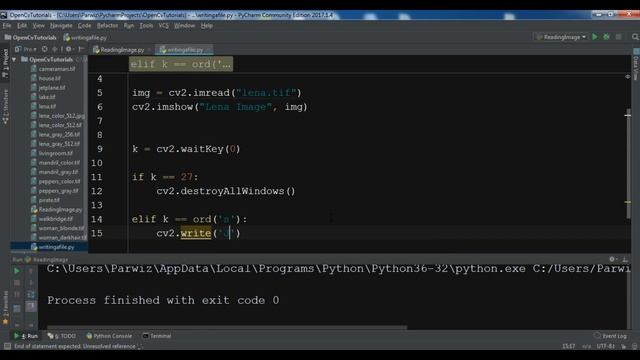Select mandril_color.tif in project tree

pyautogui.click(x=59, y=162)
